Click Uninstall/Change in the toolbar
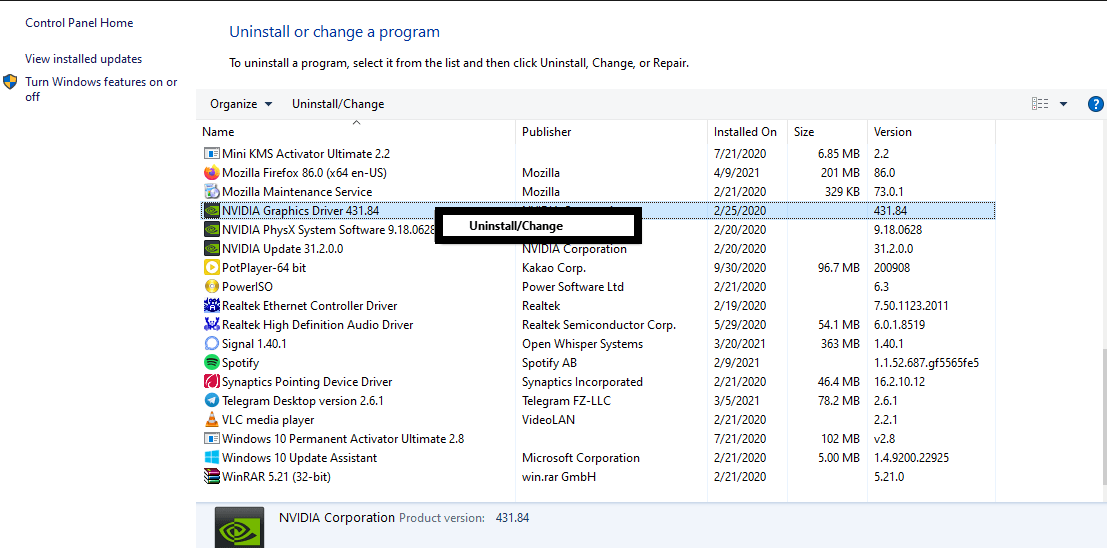This screenshot has height=548, width=1107. point(338,104)
